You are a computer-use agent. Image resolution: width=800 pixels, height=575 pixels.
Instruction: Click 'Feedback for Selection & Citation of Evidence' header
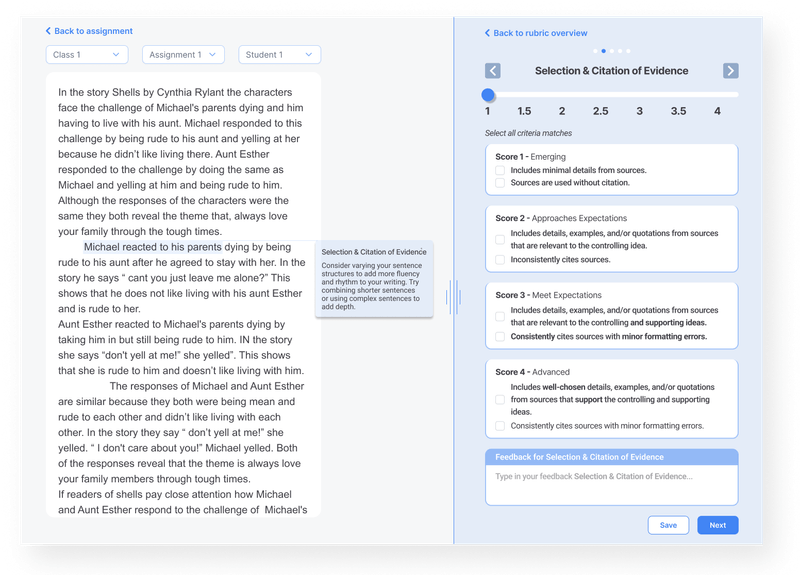[x=612, y=457]
